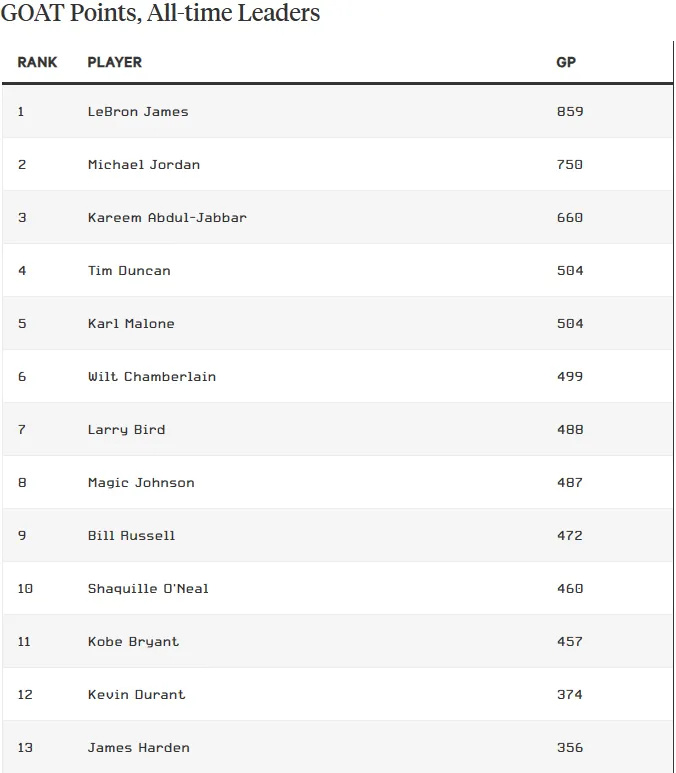Click Kobe Bryant player name
Image resolution: width=676 pixels, height=773 pixels.
[133, 641]
